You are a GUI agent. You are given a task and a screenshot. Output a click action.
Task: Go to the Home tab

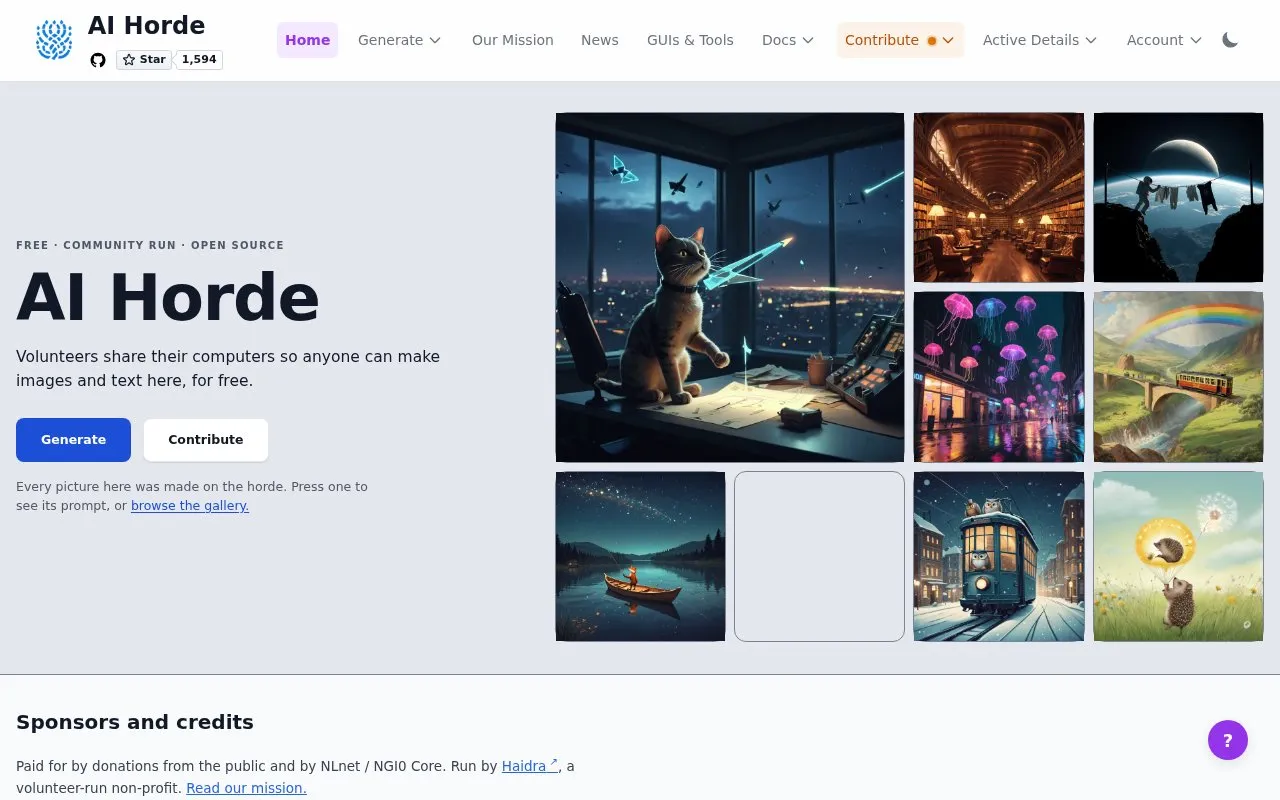click(307, 40)
